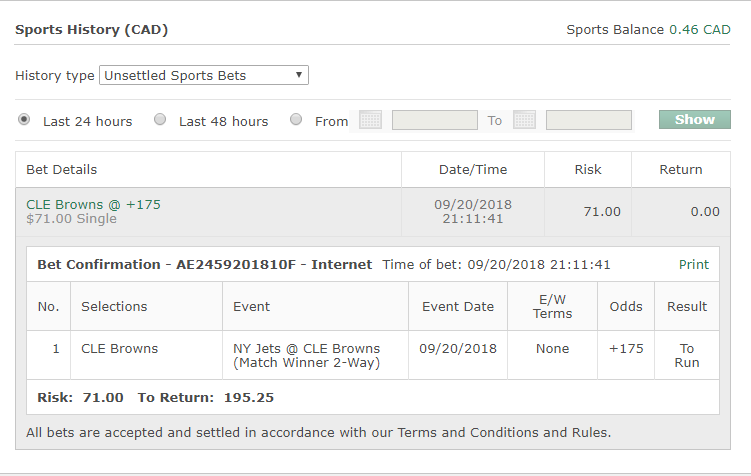The width and height of the screenshot is (751, 476).
Task: Click the Date/Time column header
Action: pyautogui.click(x=472, y=170)
